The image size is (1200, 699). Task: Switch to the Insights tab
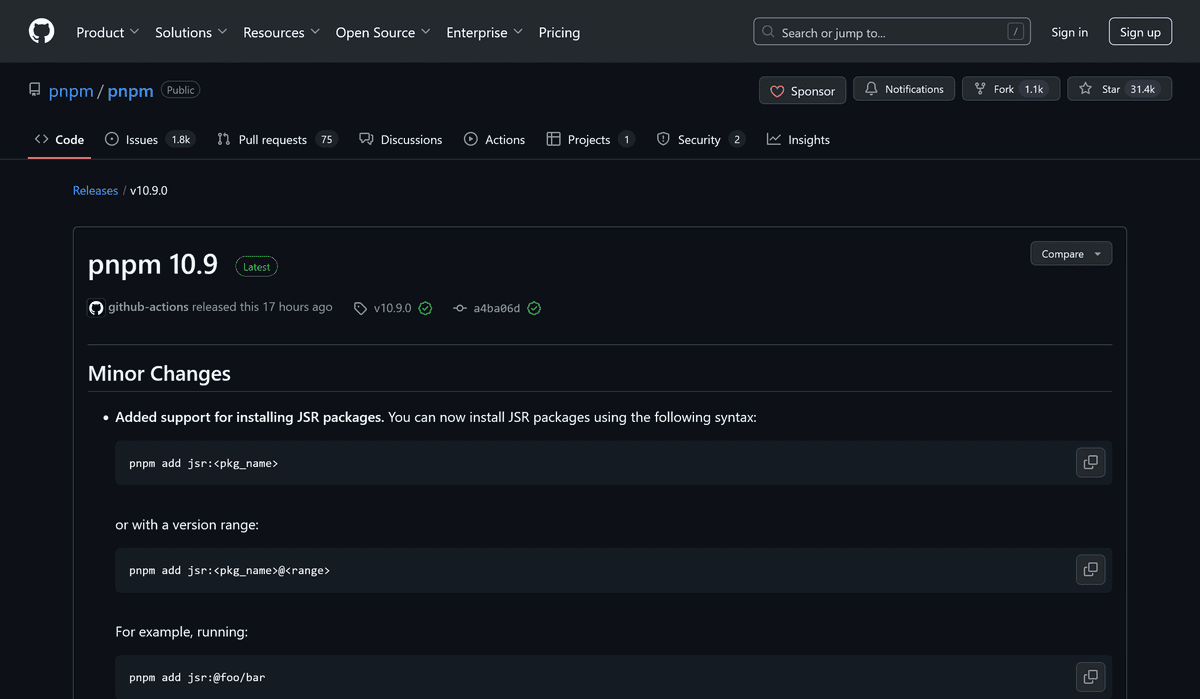pyautogui.click(x=798, y=140)
